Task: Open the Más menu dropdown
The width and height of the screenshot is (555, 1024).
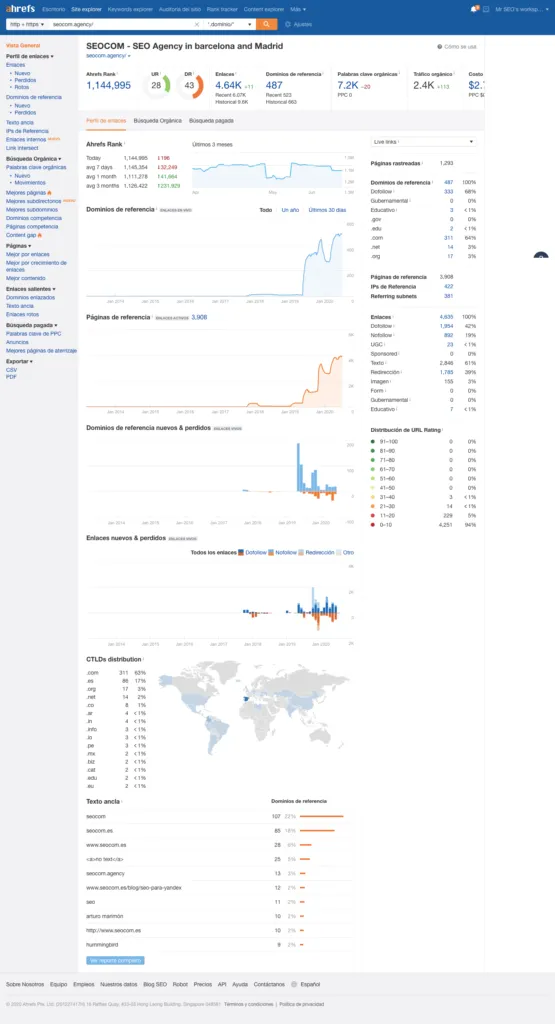Action: click(x=298, y=9)
